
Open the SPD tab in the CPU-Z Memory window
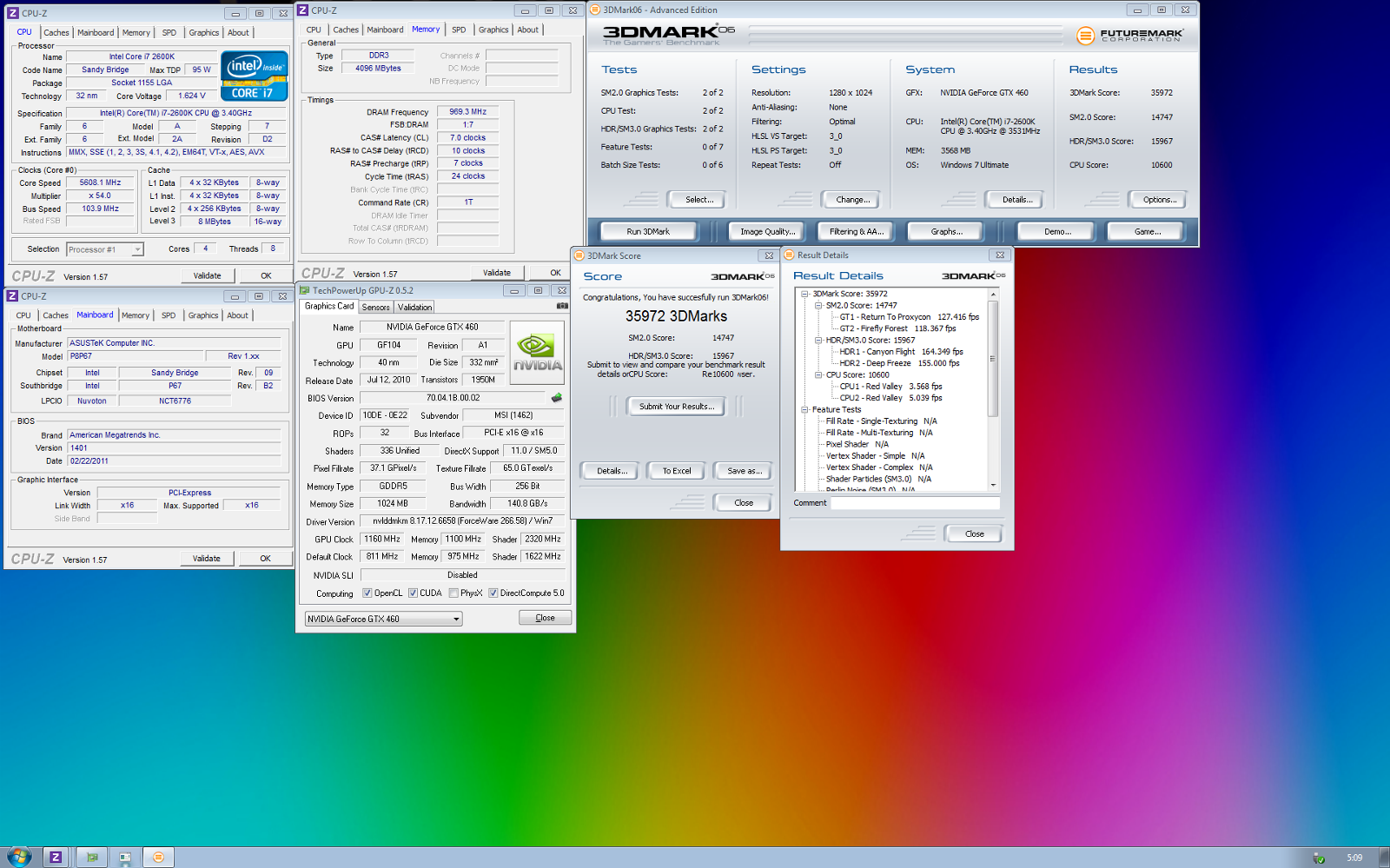click(x=459, y=30)
